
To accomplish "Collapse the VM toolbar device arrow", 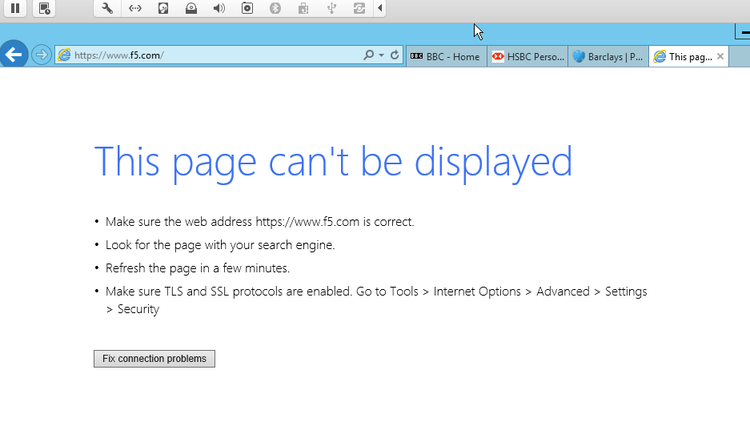I will click(x=380, y=8).
